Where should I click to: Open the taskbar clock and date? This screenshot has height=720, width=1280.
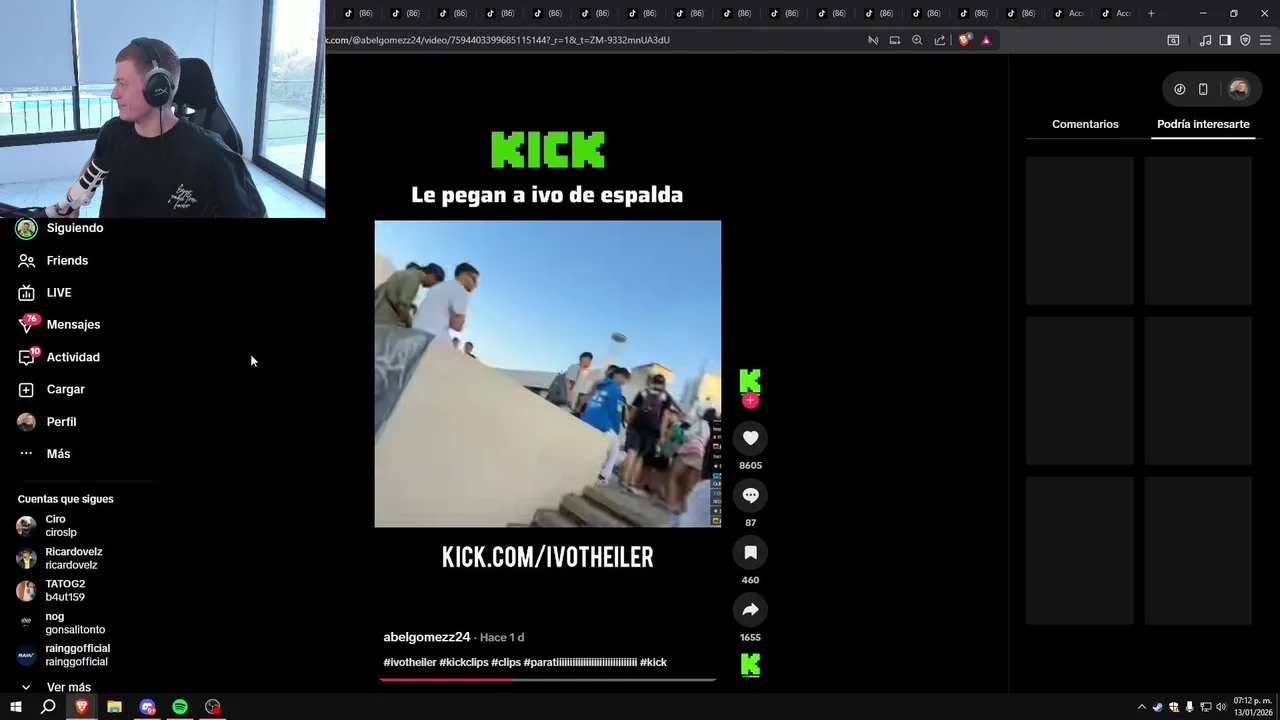click(x=1253, y=707)
